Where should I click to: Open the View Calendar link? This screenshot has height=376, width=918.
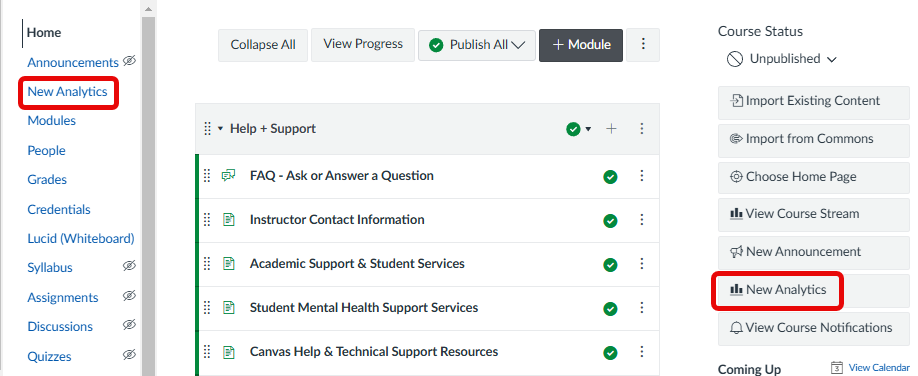tap(879, 368)
